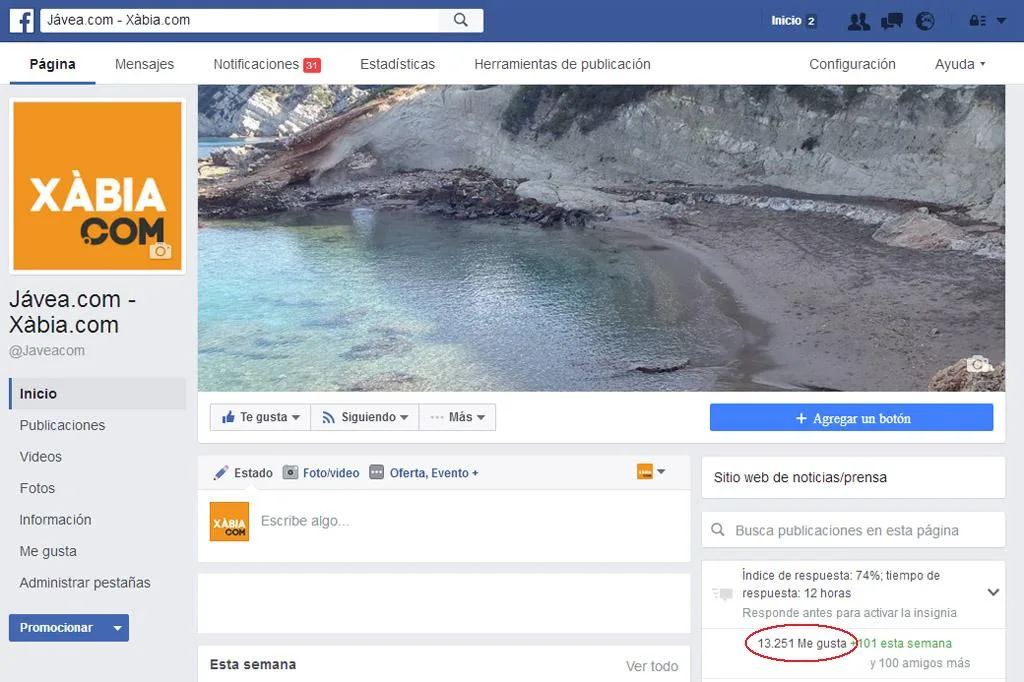The width and height of the screenshot is (1024, 682).
Task: Click the camera icon on cover photo
Action: coord(977,364)
